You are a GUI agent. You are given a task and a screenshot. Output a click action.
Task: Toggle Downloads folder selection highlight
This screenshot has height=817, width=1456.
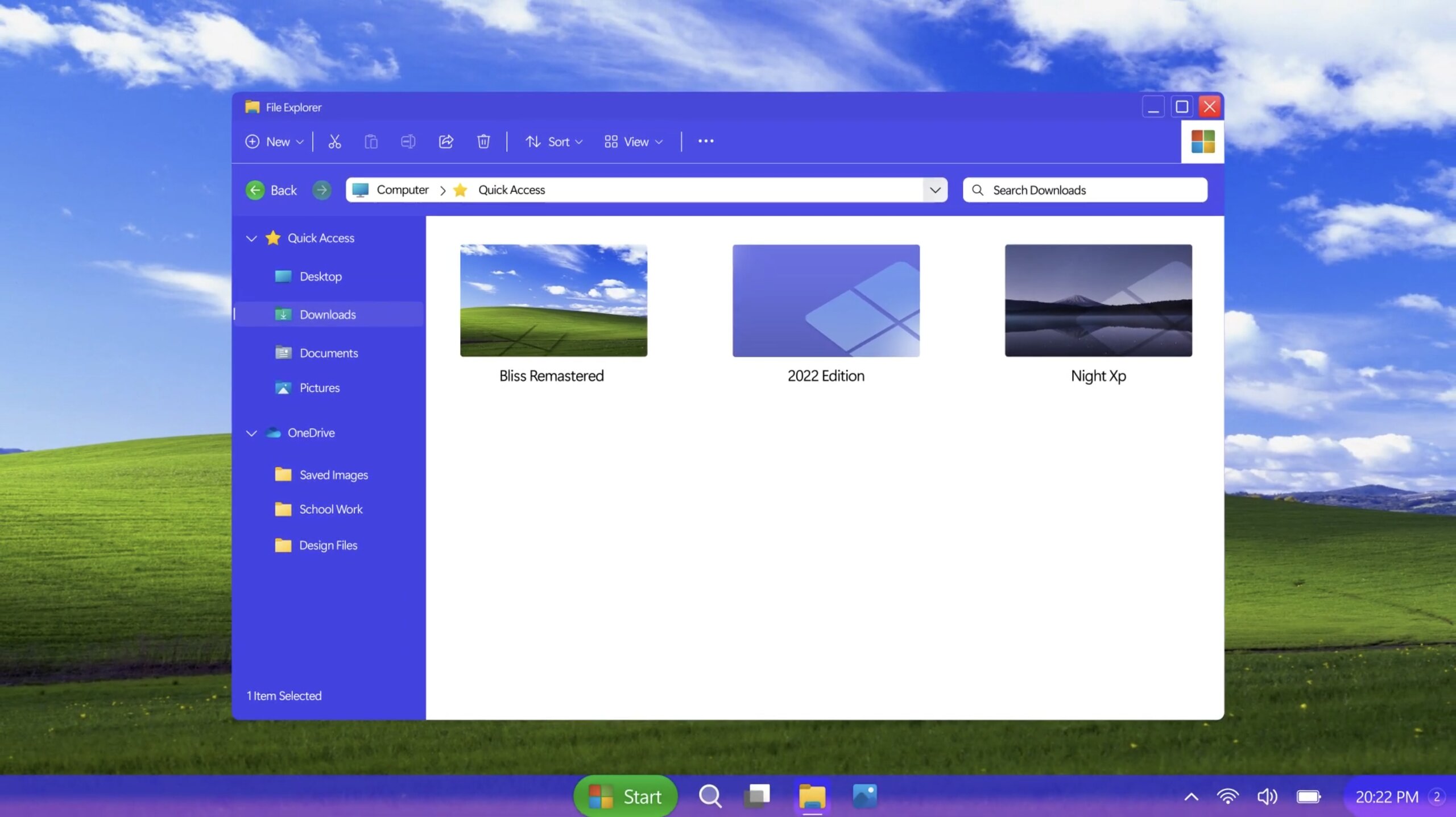click(x=327, y=314)
